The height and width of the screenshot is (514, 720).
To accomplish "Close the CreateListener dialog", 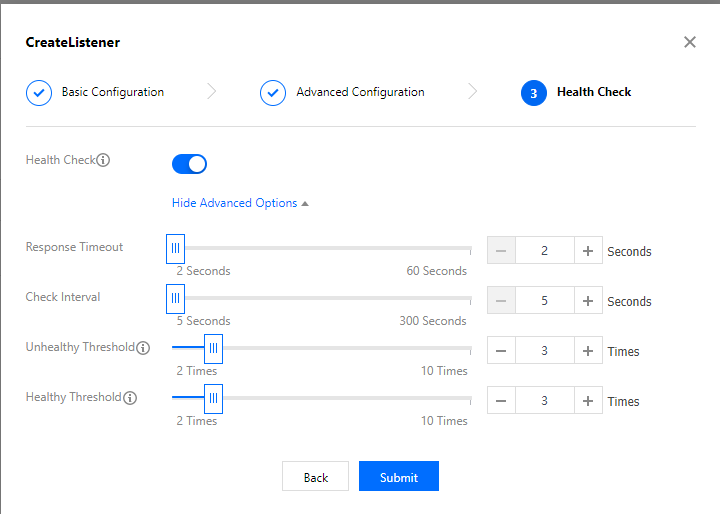I will [689, 42].
